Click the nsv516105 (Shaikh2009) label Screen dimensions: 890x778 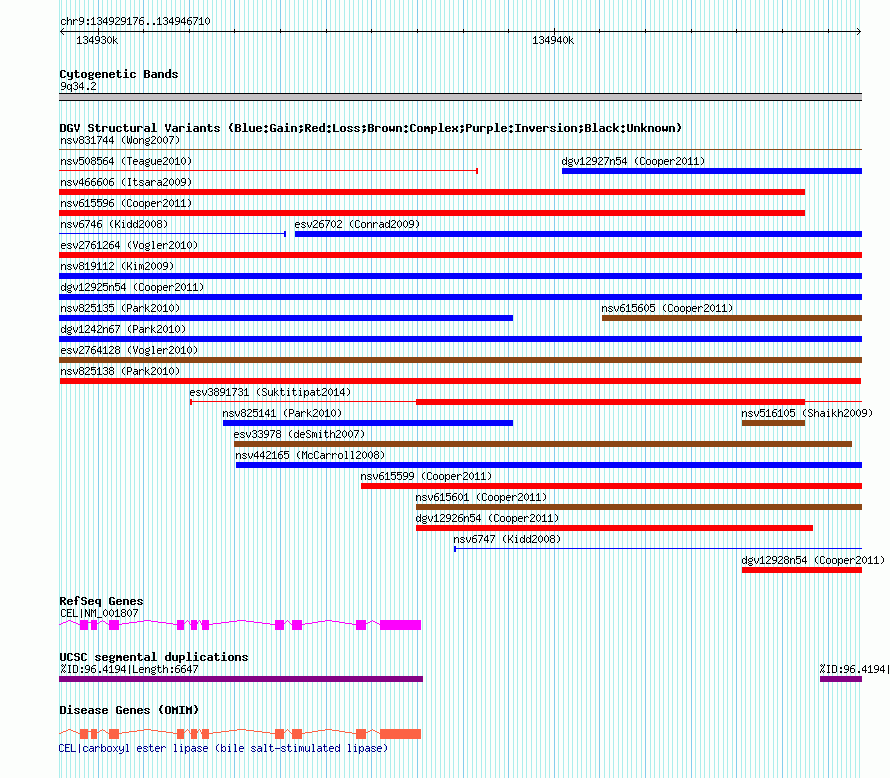807,413
